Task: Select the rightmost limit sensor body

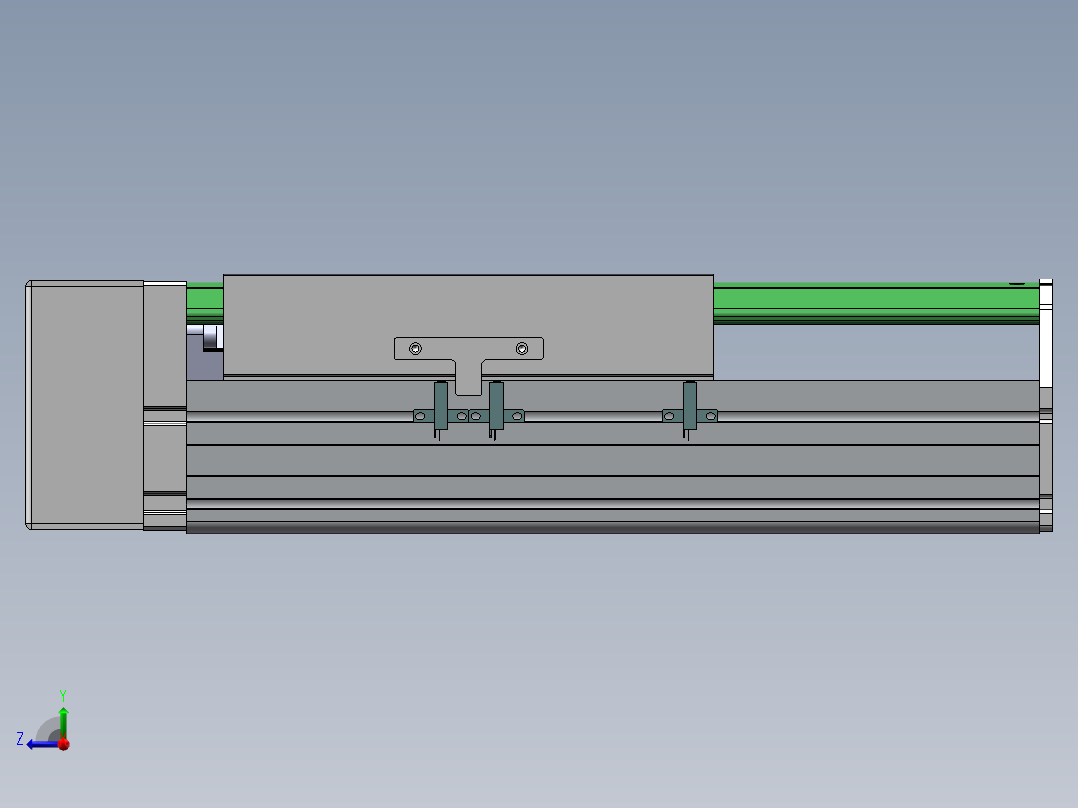Action: coord(690,406)
